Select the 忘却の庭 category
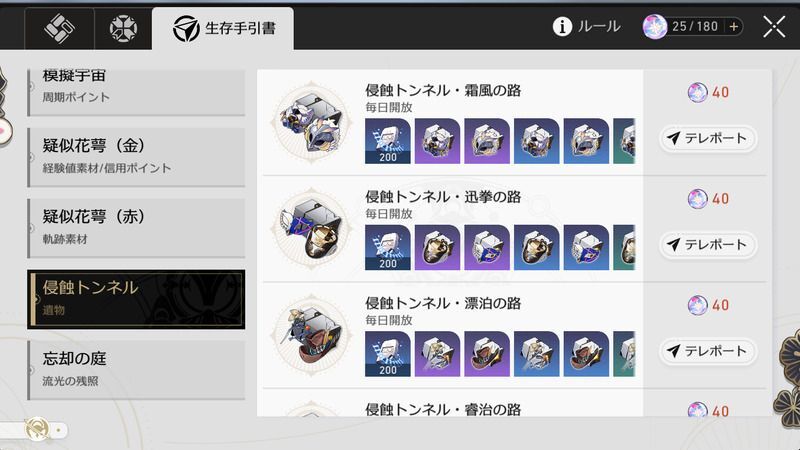Screen dimensions: 800x450 point(136,370)
